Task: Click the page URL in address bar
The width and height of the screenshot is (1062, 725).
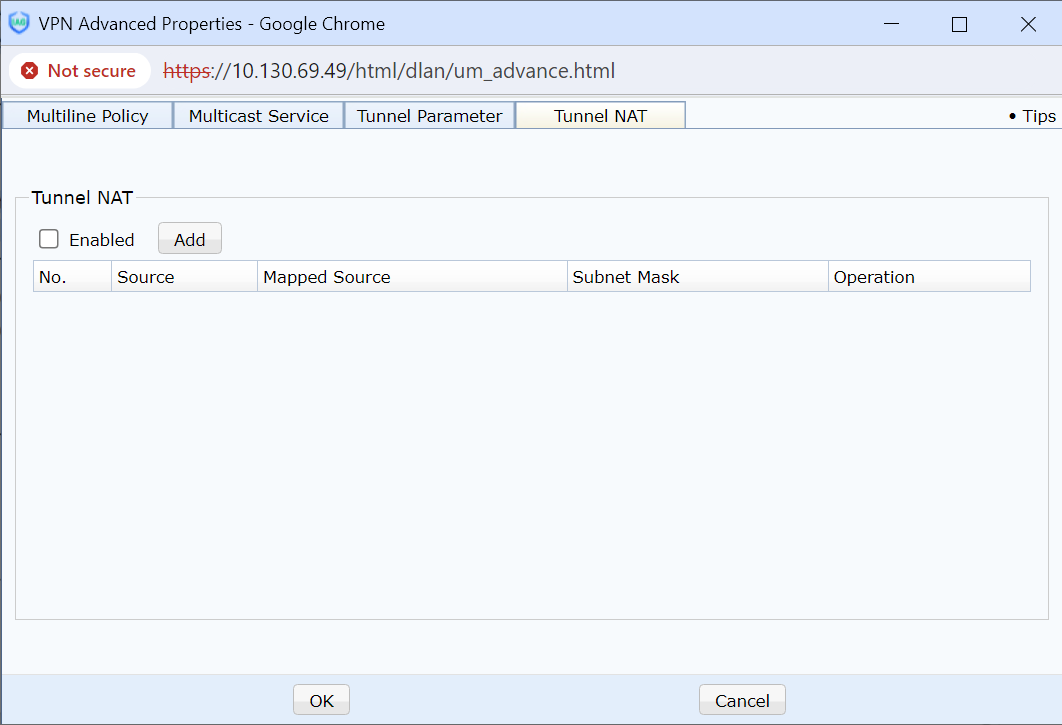Action: 389,71
